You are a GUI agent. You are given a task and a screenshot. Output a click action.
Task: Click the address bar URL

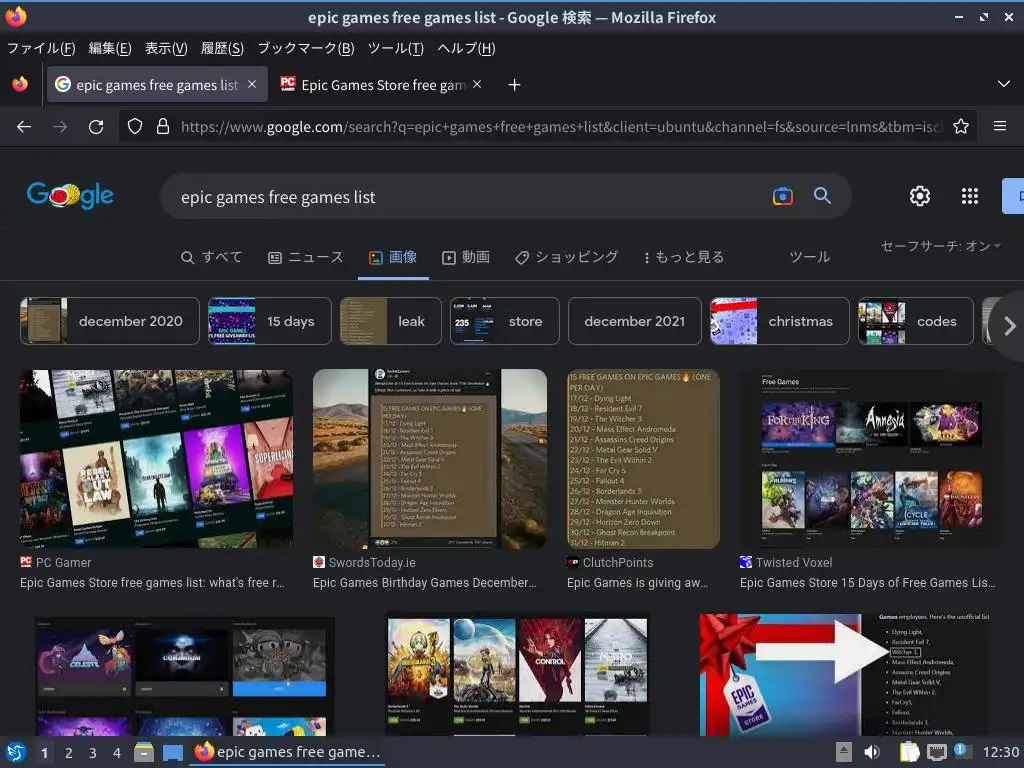tap(561, 126)
